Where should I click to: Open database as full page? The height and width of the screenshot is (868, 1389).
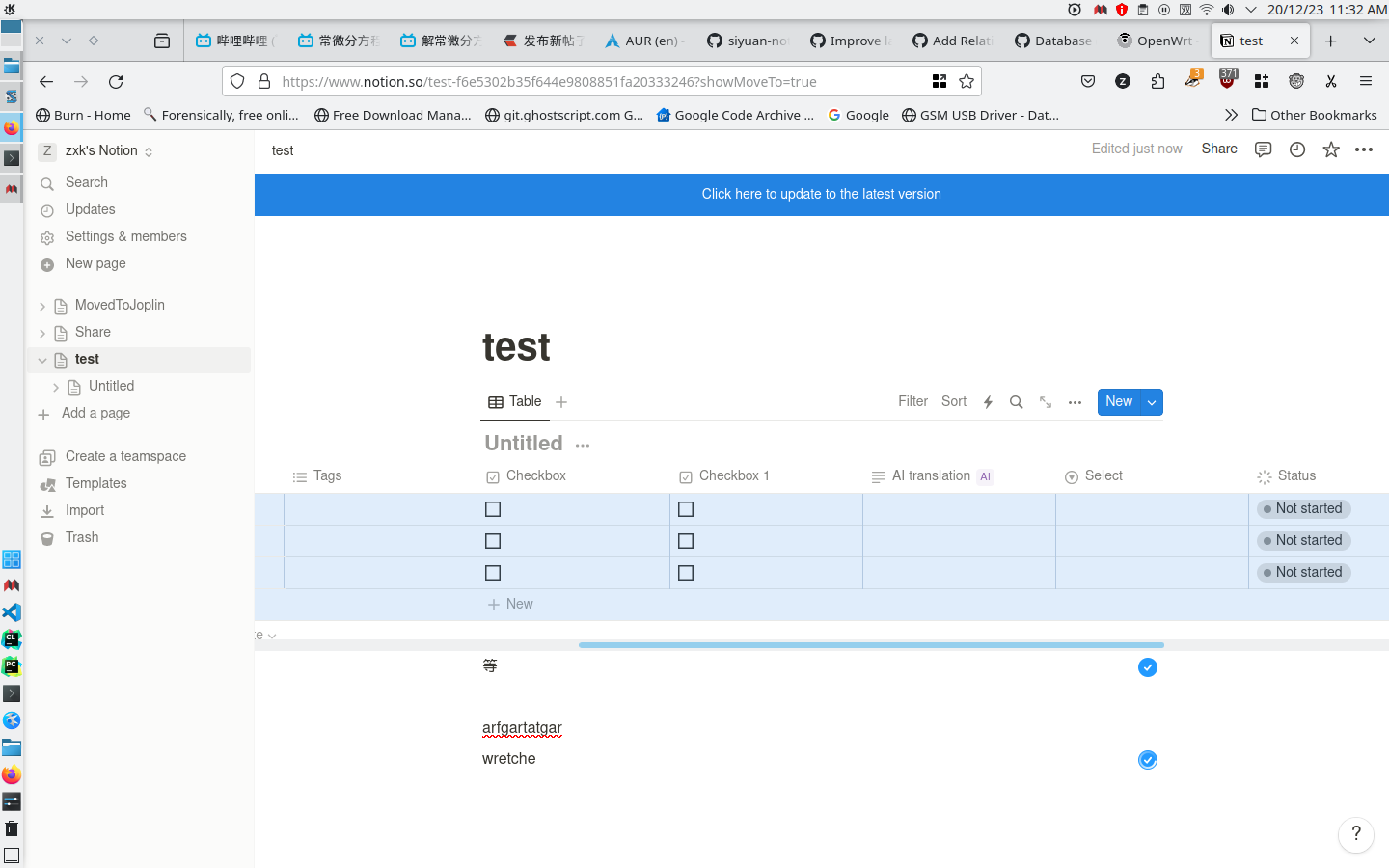click(x=1046, y=402)
